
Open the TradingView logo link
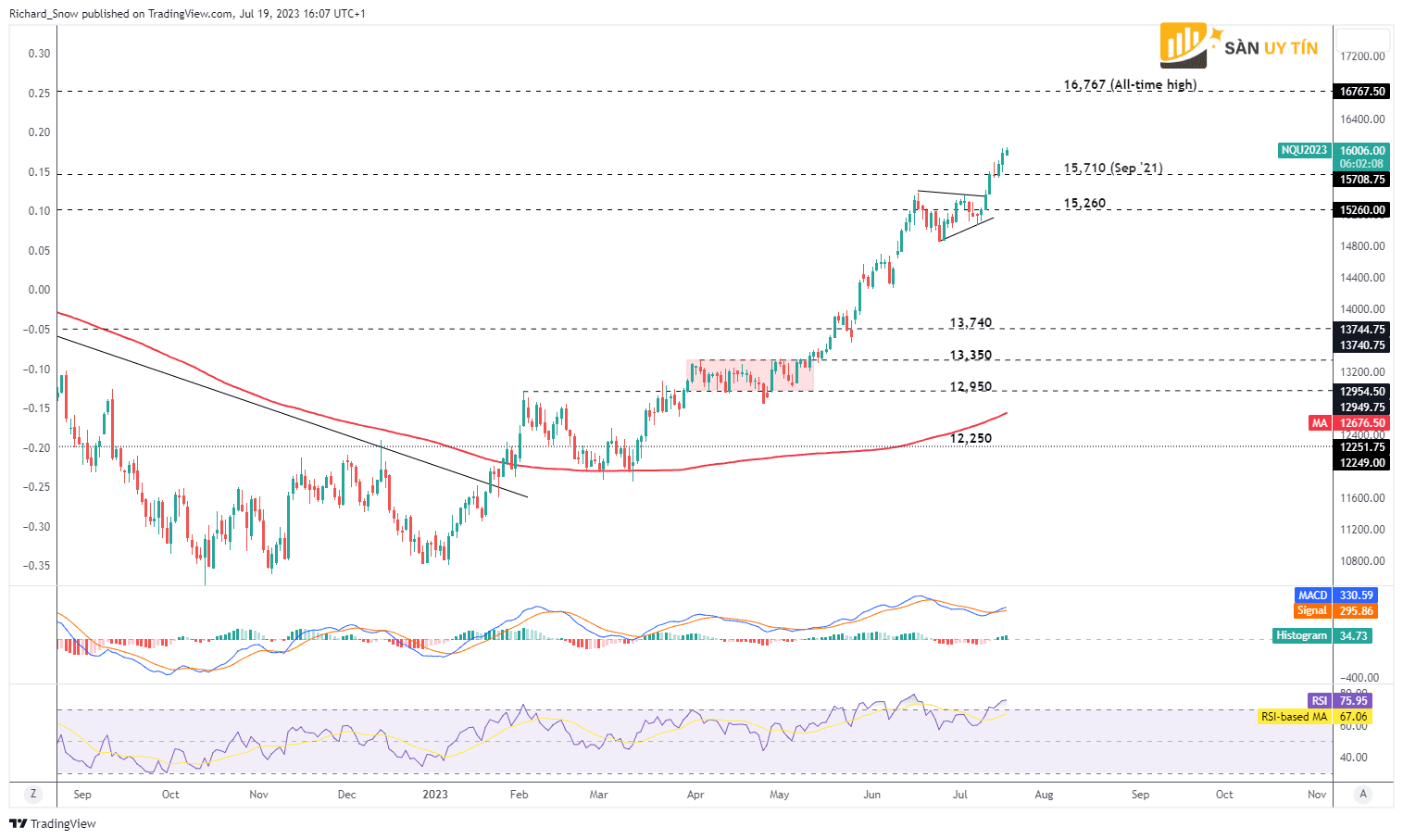coord(53,823)
